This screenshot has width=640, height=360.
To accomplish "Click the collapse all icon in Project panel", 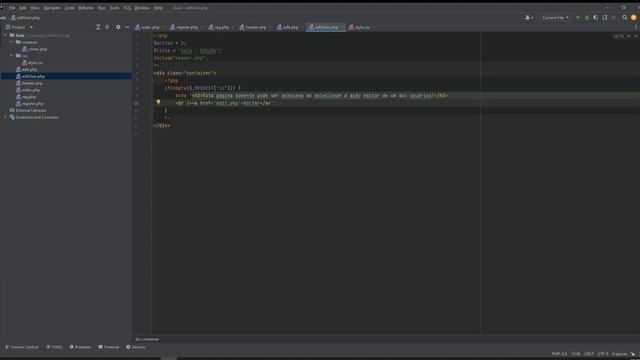I will click(x=98, y=27).
